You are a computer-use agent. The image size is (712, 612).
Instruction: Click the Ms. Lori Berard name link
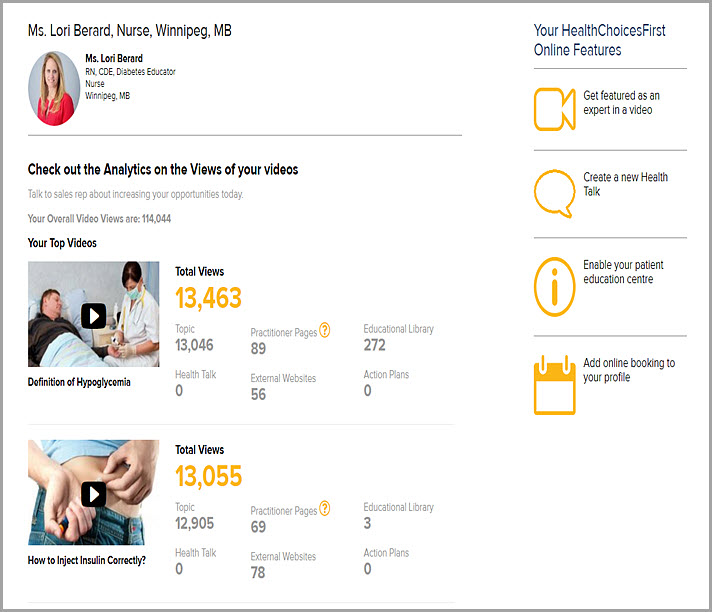(x=114, y=59)
